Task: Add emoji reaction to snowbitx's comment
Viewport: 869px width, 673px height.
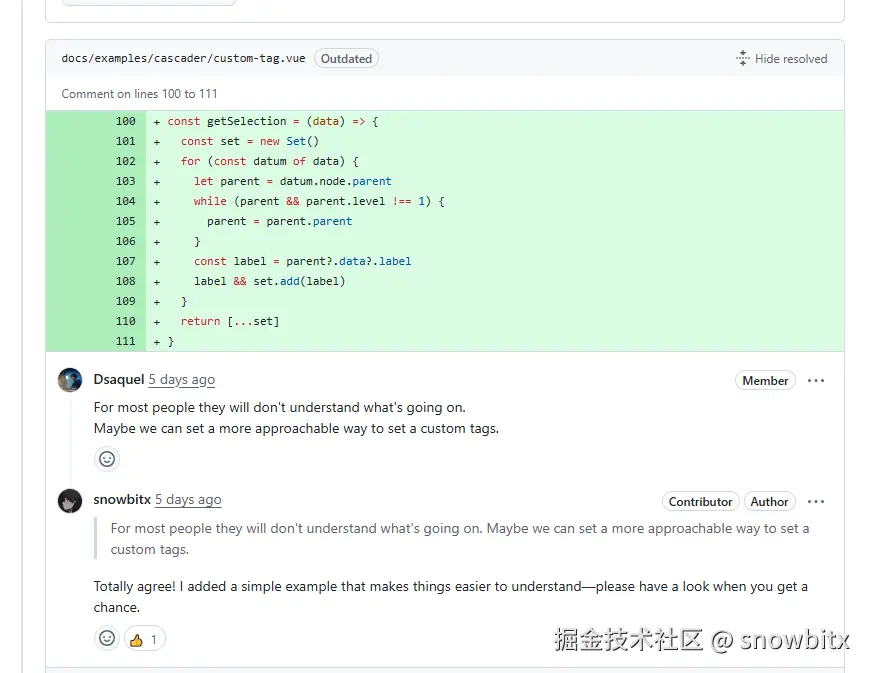Action: point(107,638)
